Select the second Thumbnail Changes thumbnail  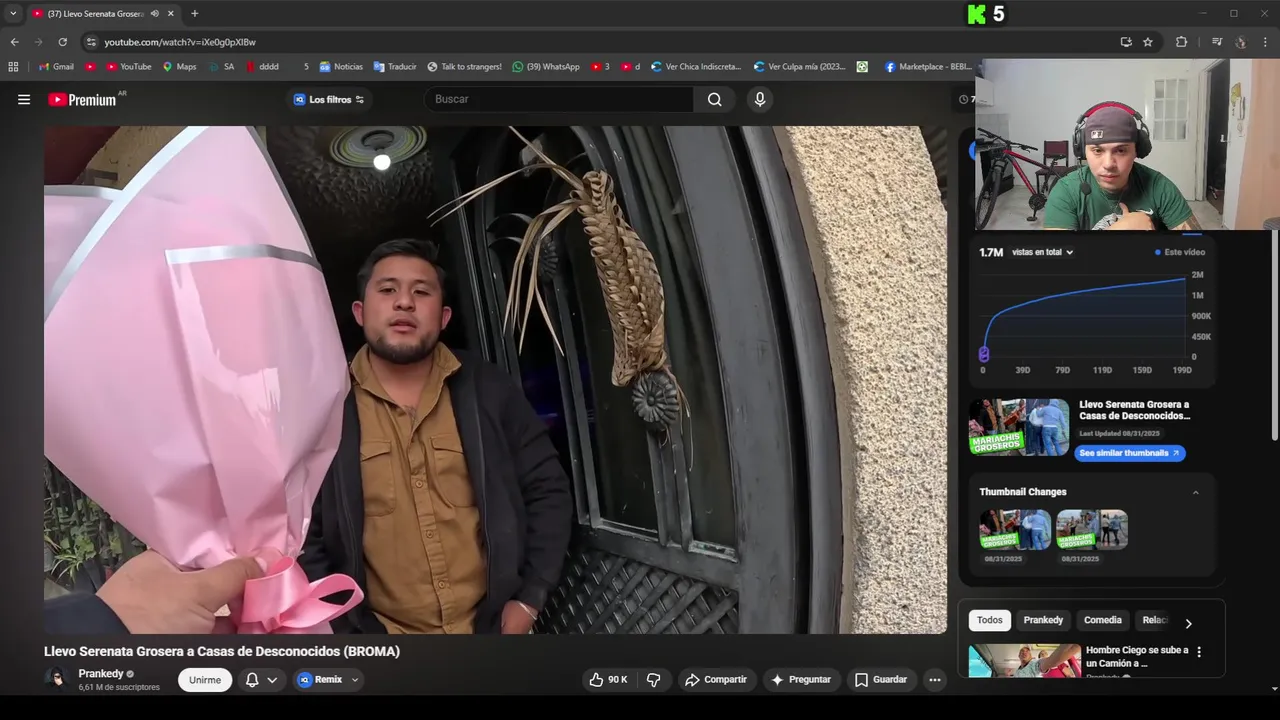pyautogui.click(x=1092, y=530)
